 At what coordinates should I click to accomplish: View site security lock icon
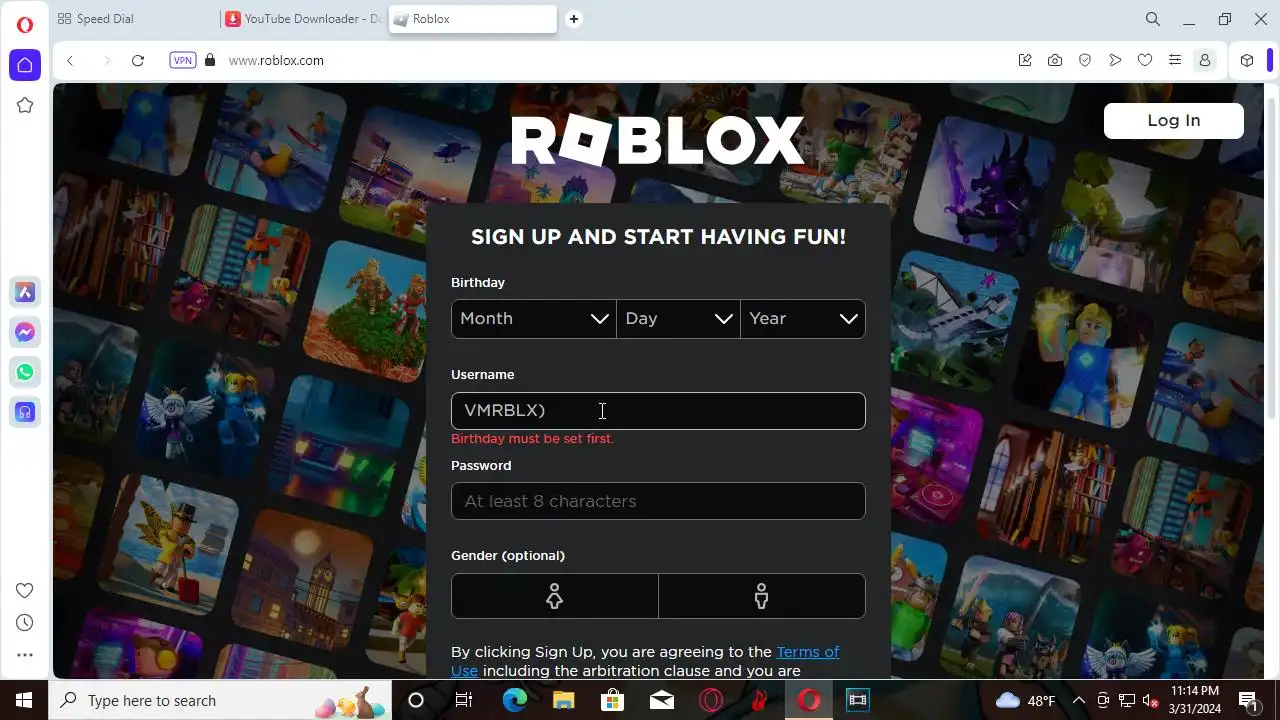click(210, 60)
